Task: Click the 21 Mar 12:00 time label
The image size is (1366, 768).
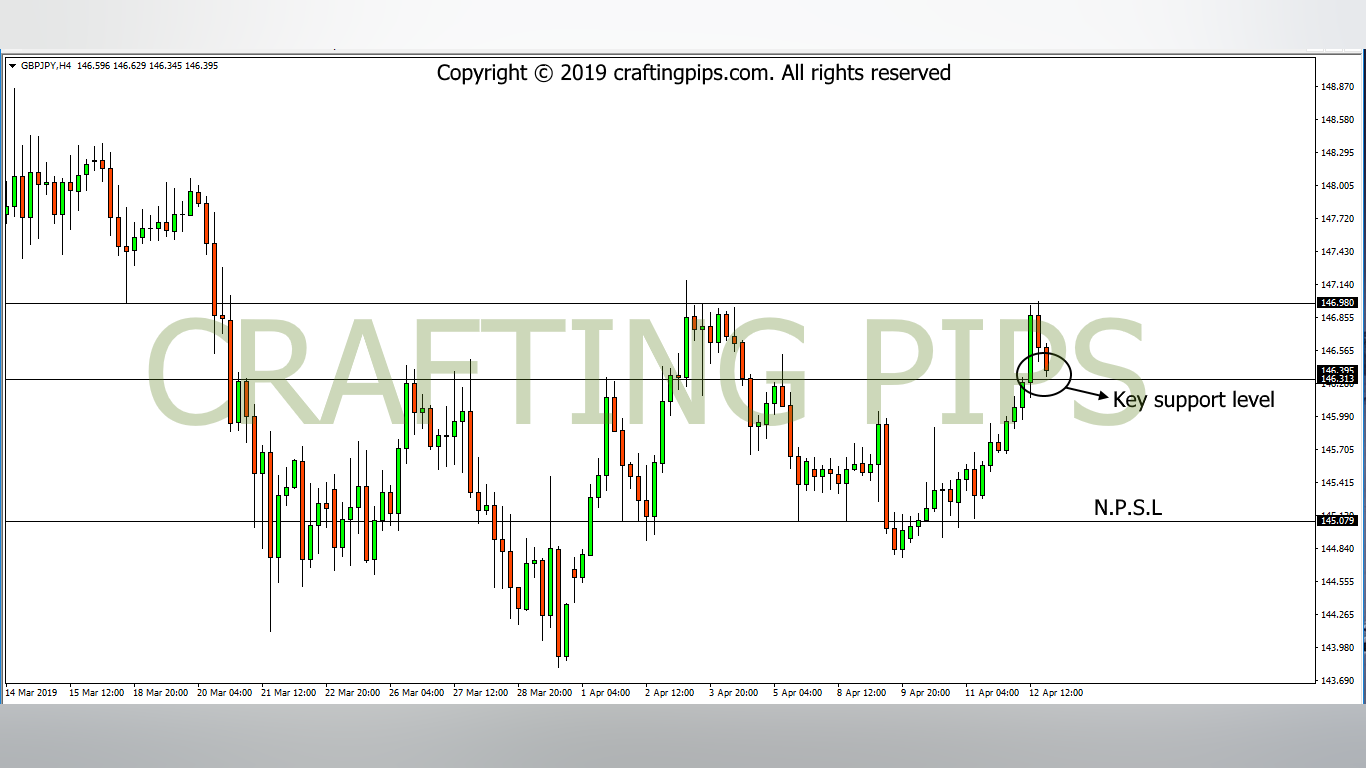Action: pyautogui.click(x=288, y=693)
